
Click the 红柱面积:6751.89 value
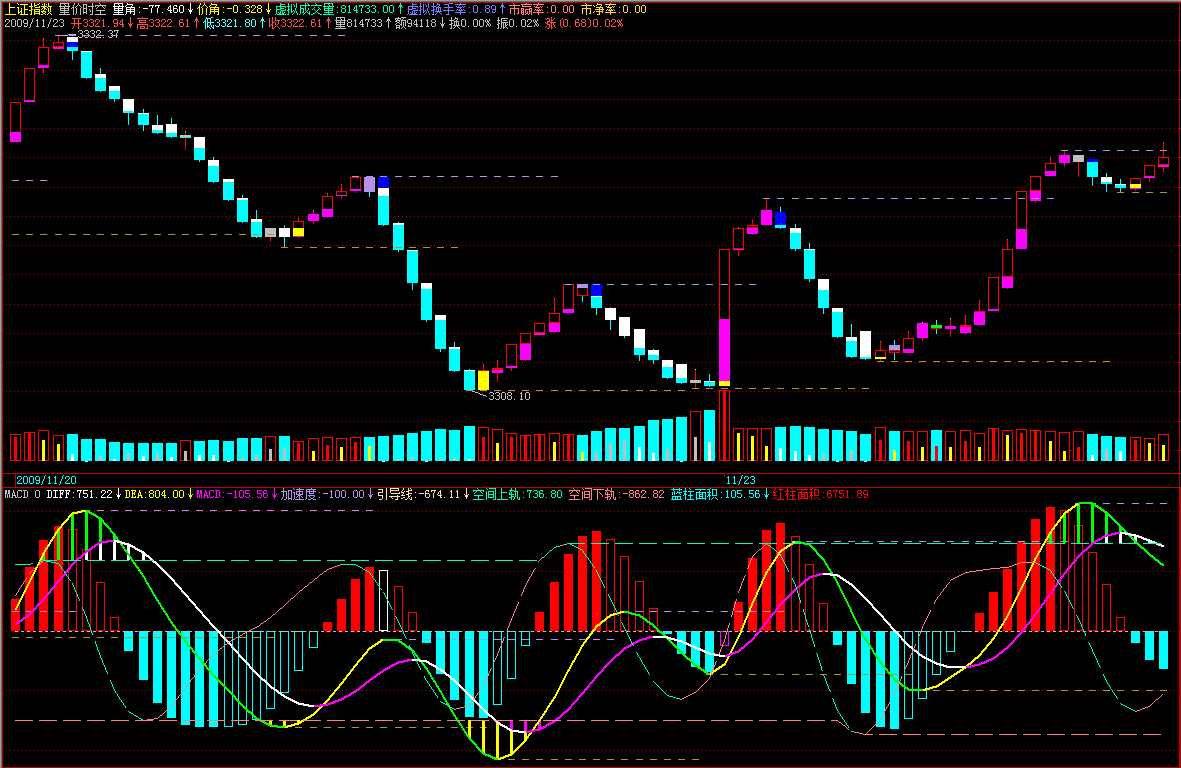pos(820,495)
